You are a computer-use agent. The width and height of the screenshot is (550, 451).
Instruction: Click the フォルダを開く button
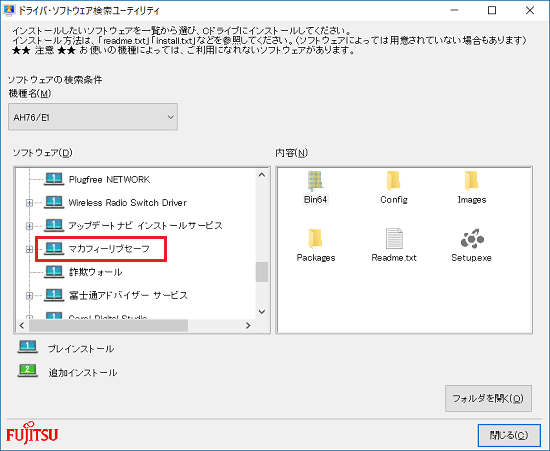tap(488, 398)
